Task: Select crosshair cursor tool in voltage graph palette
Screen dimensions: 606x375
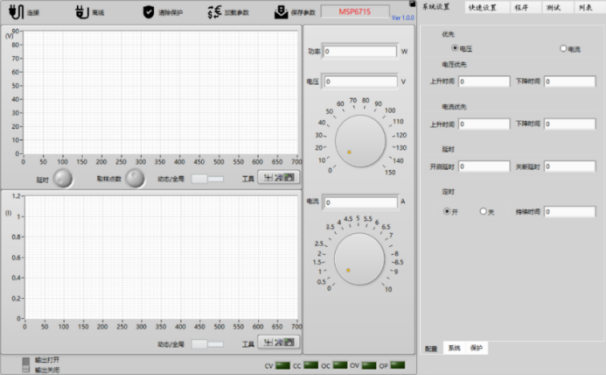Action: coord(268,177)
